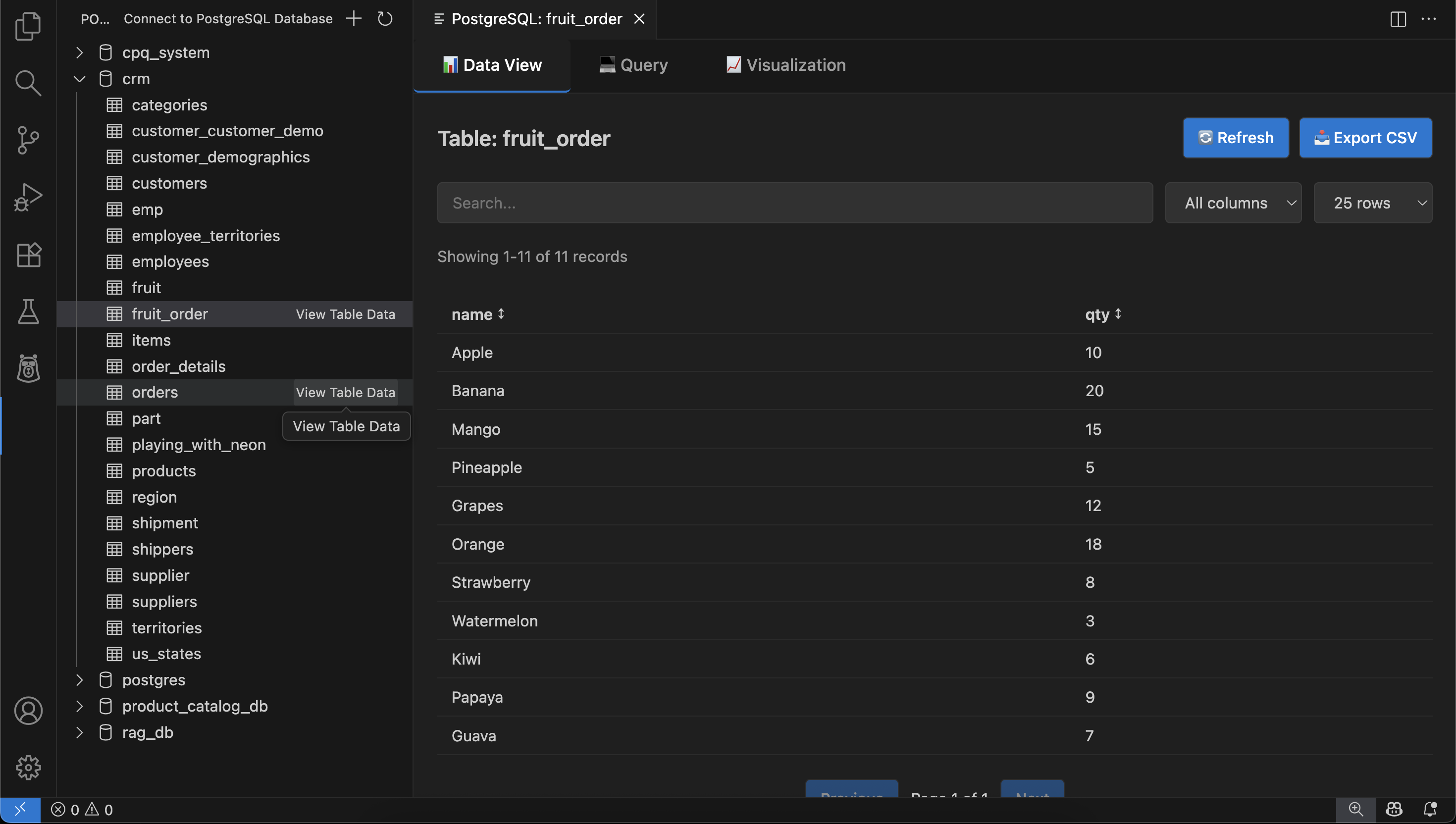Open the All columns dropdown

1233,203
